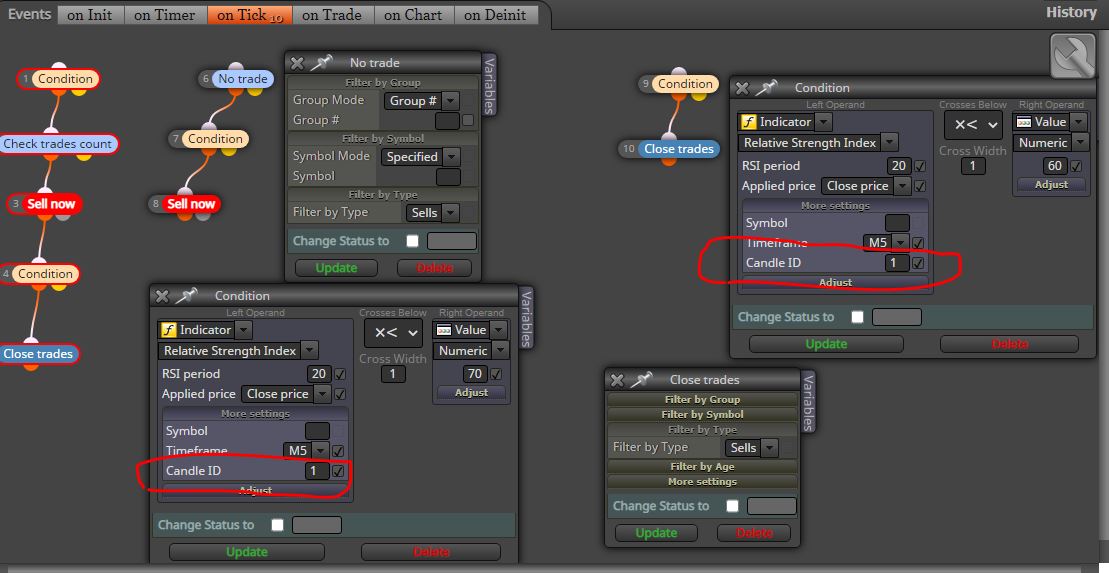1109x573 pixels.
Task: Expand Filter by Group in Close trades
Action: (x=702, y=400)
